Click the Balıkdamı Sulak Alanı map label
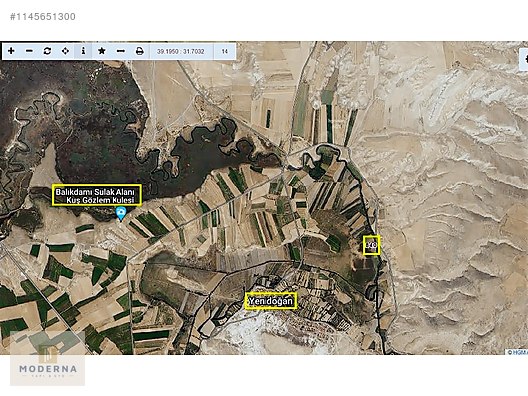Screen dimensions: 528x396 tap(97, 195)
